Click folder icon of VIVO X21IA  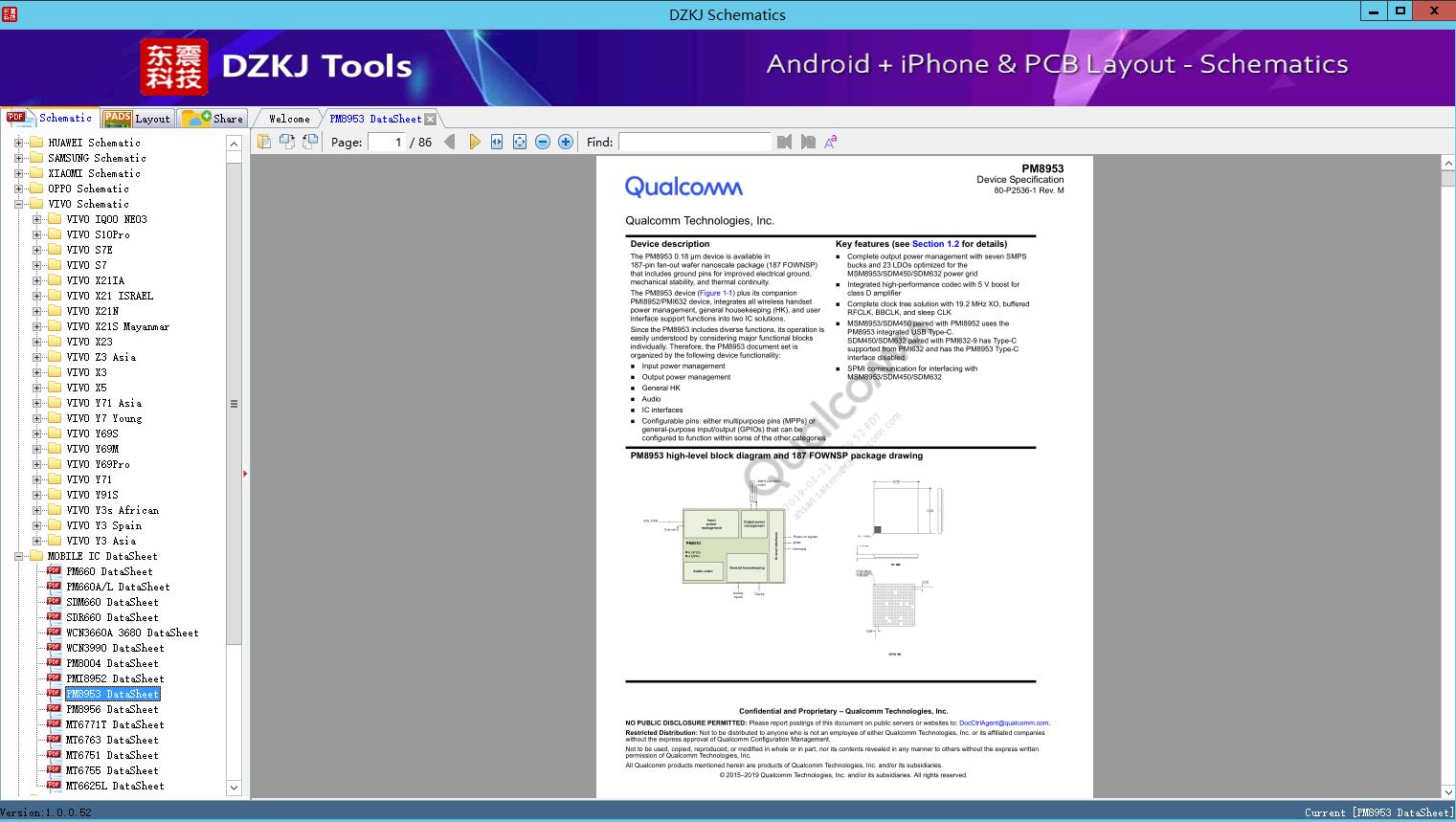coord(55,280)
